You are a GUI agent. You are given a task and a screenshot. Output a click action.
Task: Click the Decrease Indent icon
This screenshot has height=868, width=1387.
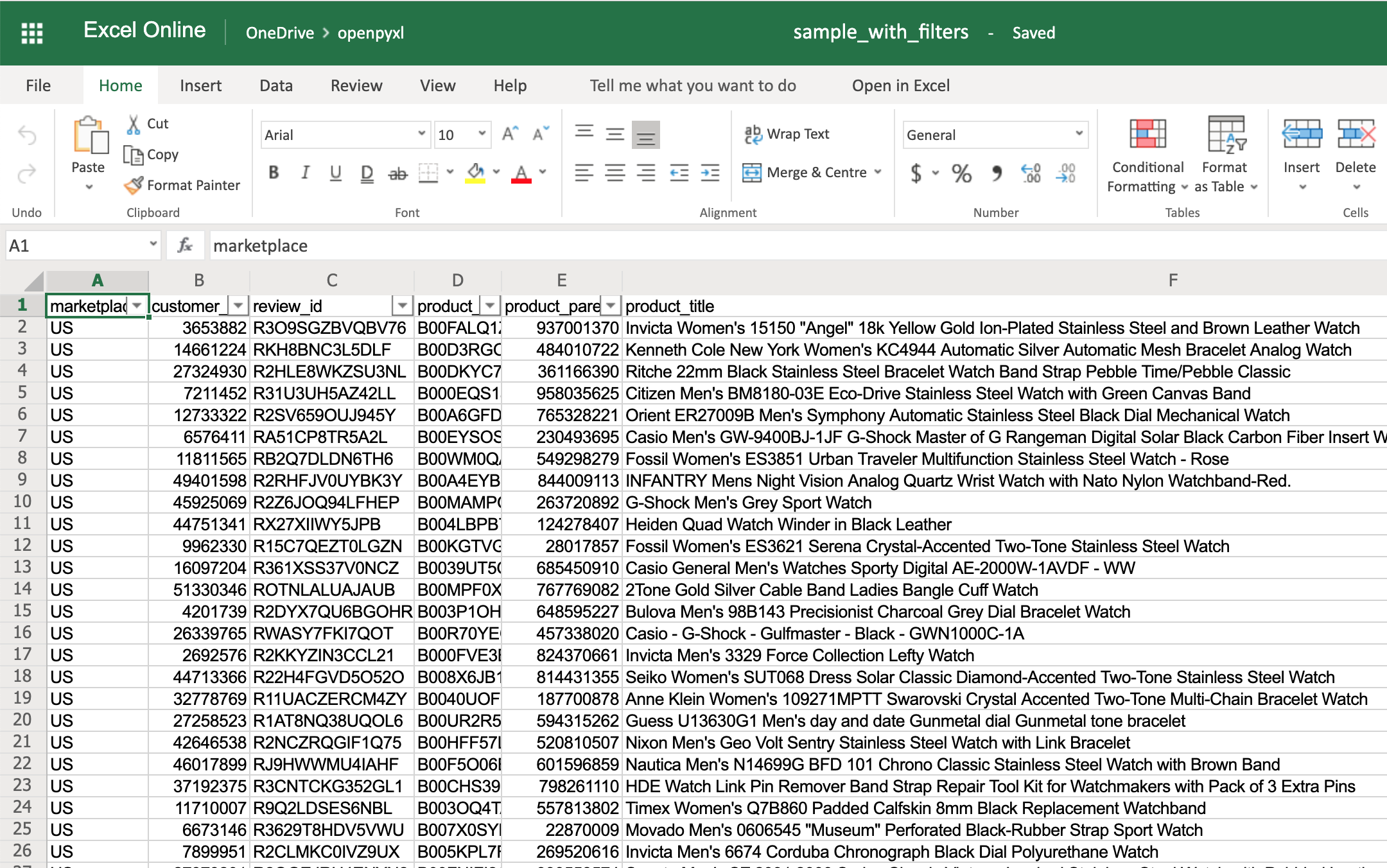[x=679, y=172]
